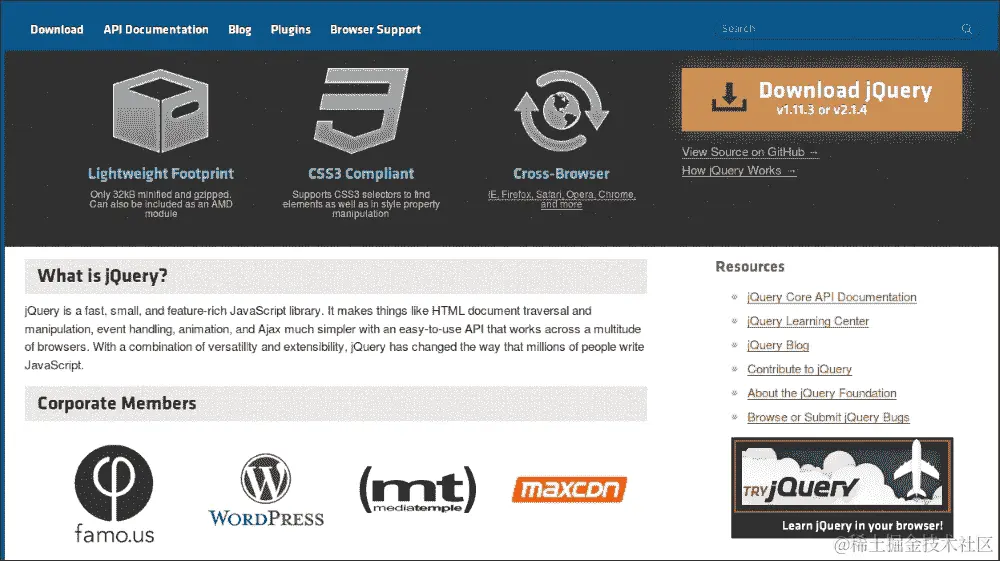Click the What is jQuery? heading
This screenshot has height=561, width=1000.
102,275
